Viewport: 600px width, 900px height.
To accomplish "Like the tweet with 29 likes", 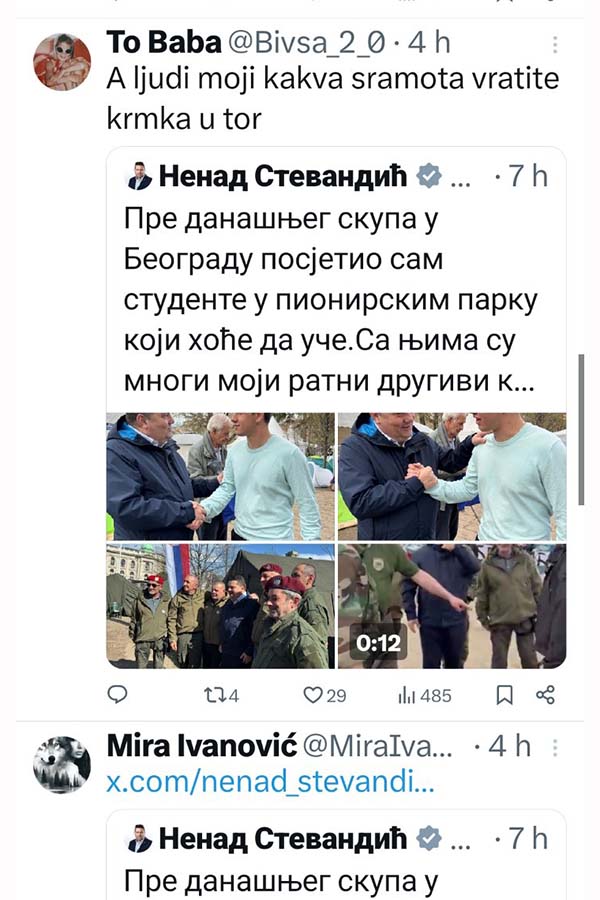I will click(x=324, y=696).
